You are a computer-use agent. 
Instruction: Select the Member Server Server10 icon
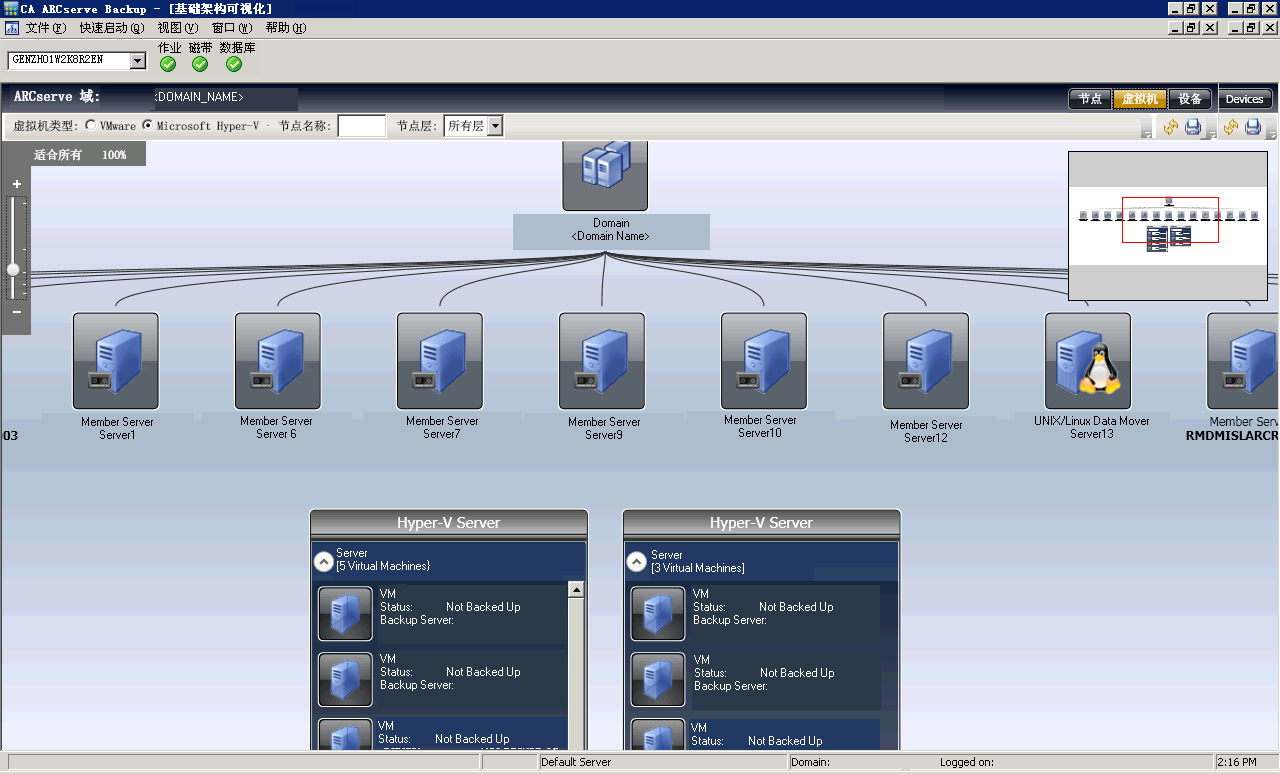pyautogui.click(x=764, y=361)
